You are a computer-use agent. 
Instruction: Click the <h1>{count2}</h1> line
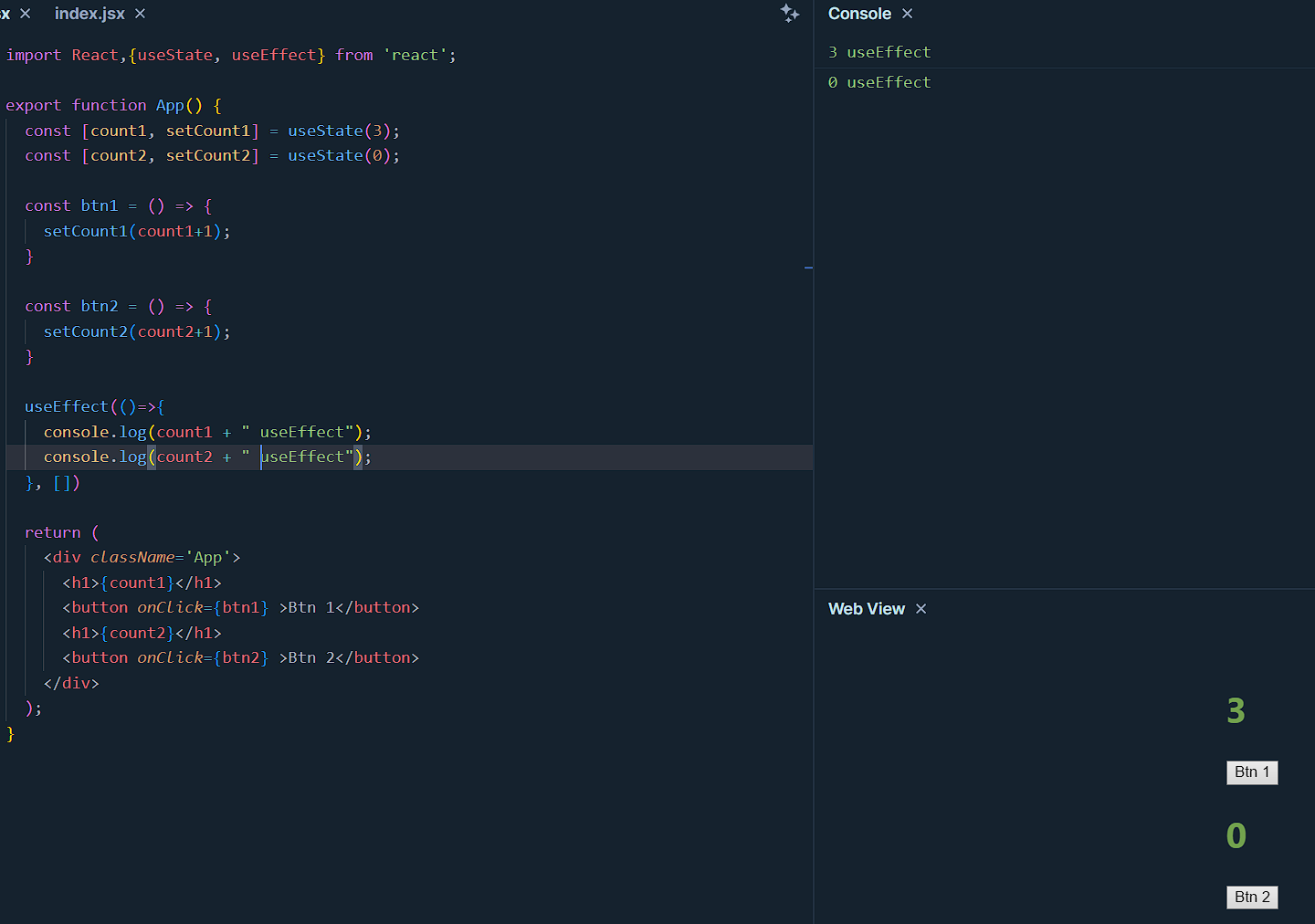coord(142,633)
